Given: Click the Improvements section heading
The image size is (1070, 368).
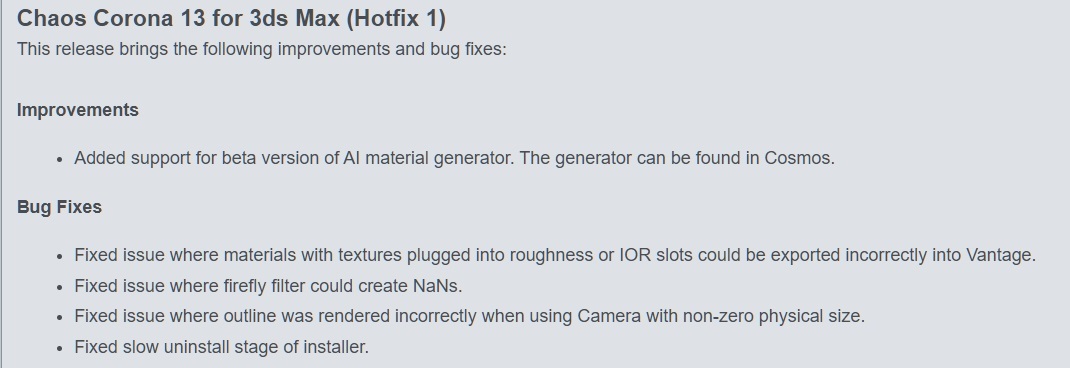Looking at the screenshot, I should click(x=78, y=110).
